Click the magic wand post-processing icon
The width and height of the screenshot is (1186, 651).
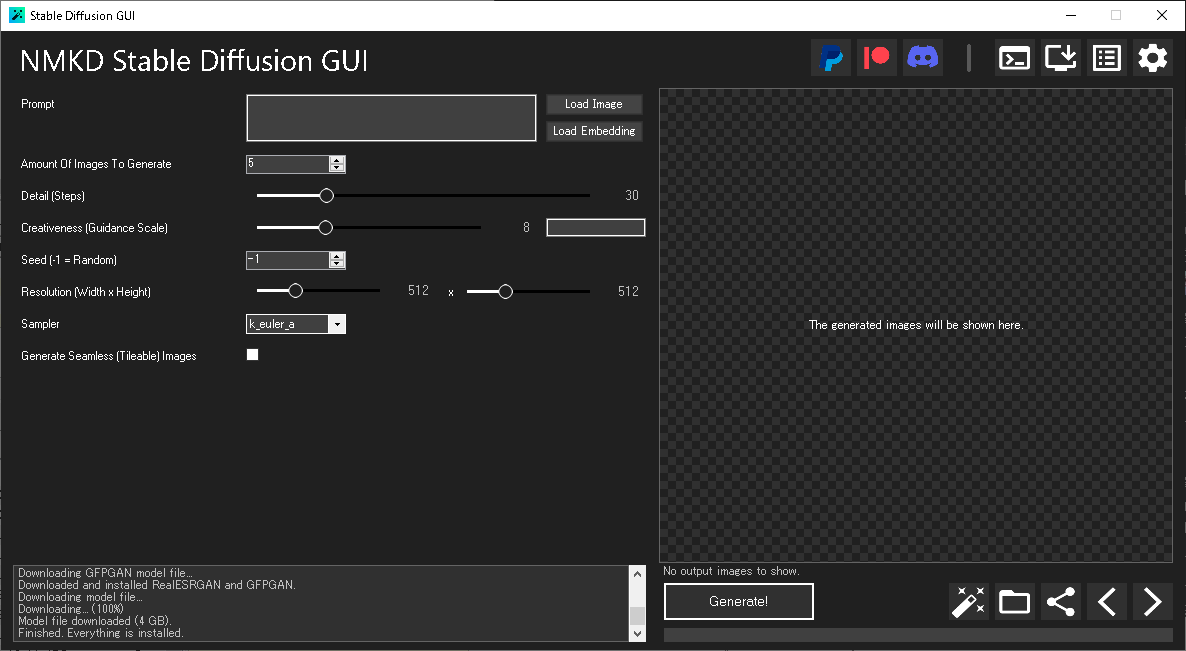(968, 601)
